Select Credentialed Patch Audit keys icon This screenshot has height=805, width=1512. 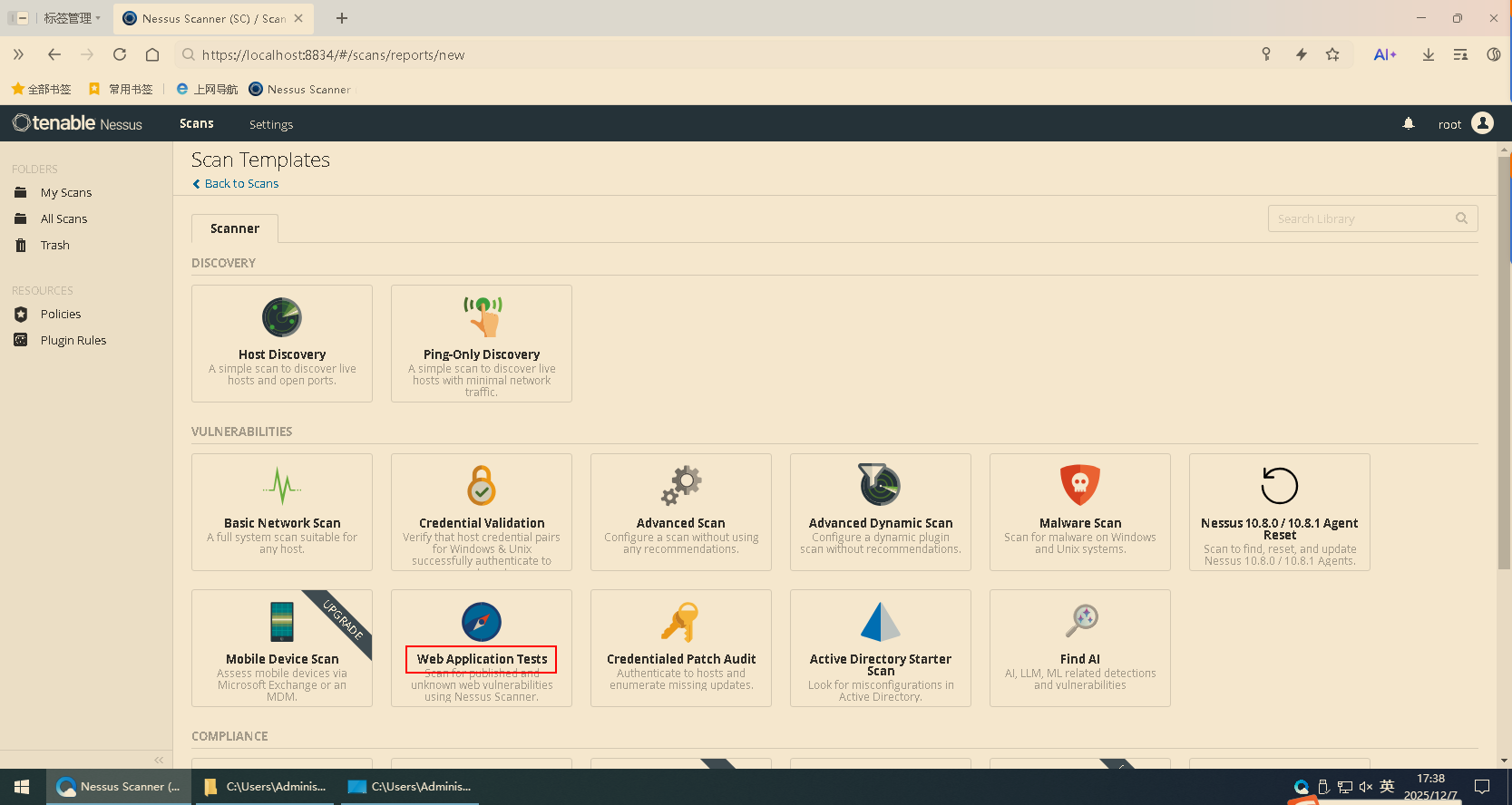681,622
